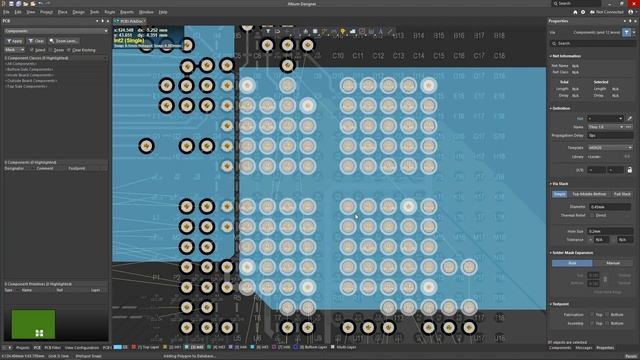The height and width of the screenshot is (360, 640).
Task: Click the interactive routing icon in active bar
Action: pos(324,31)
